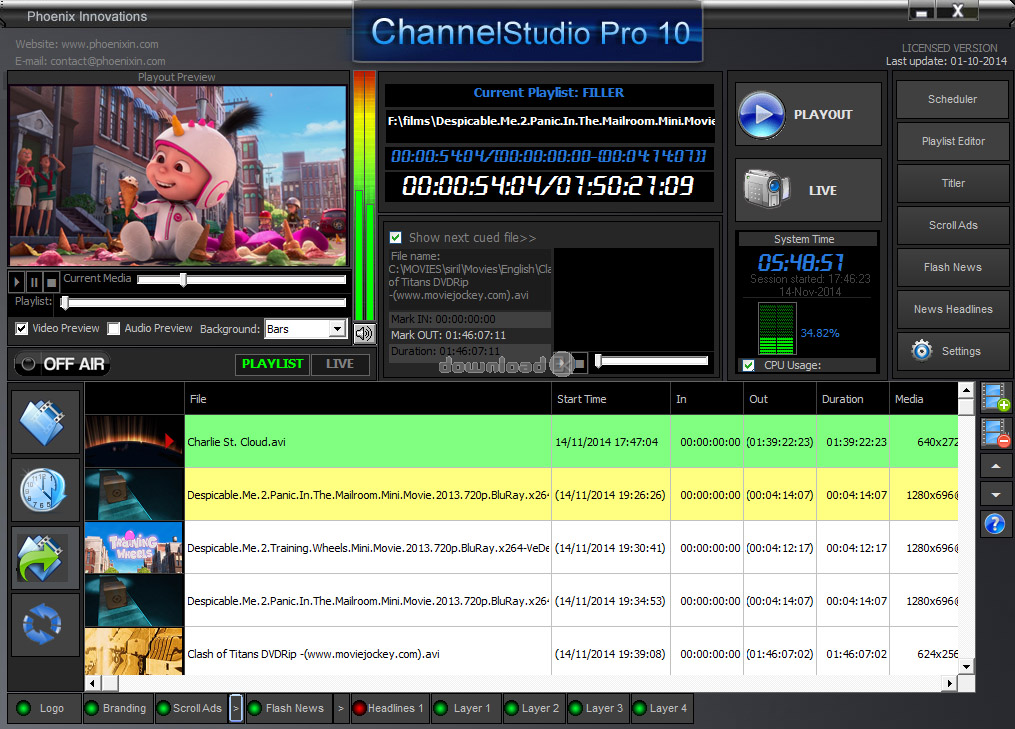Toggle the Flash News layer indicator

(x=254, y=708)
